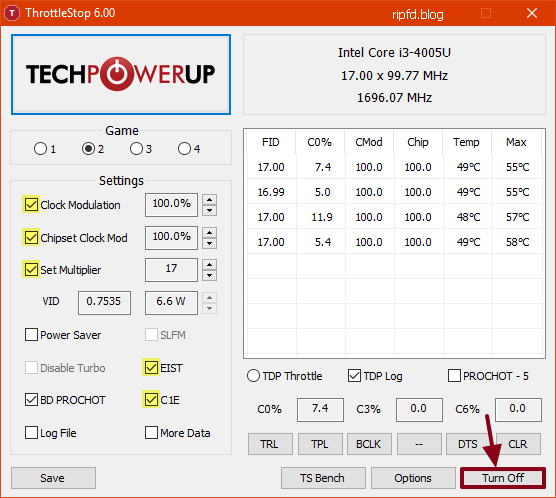Toggle the EIST checkbox

[x=151, y=367]
